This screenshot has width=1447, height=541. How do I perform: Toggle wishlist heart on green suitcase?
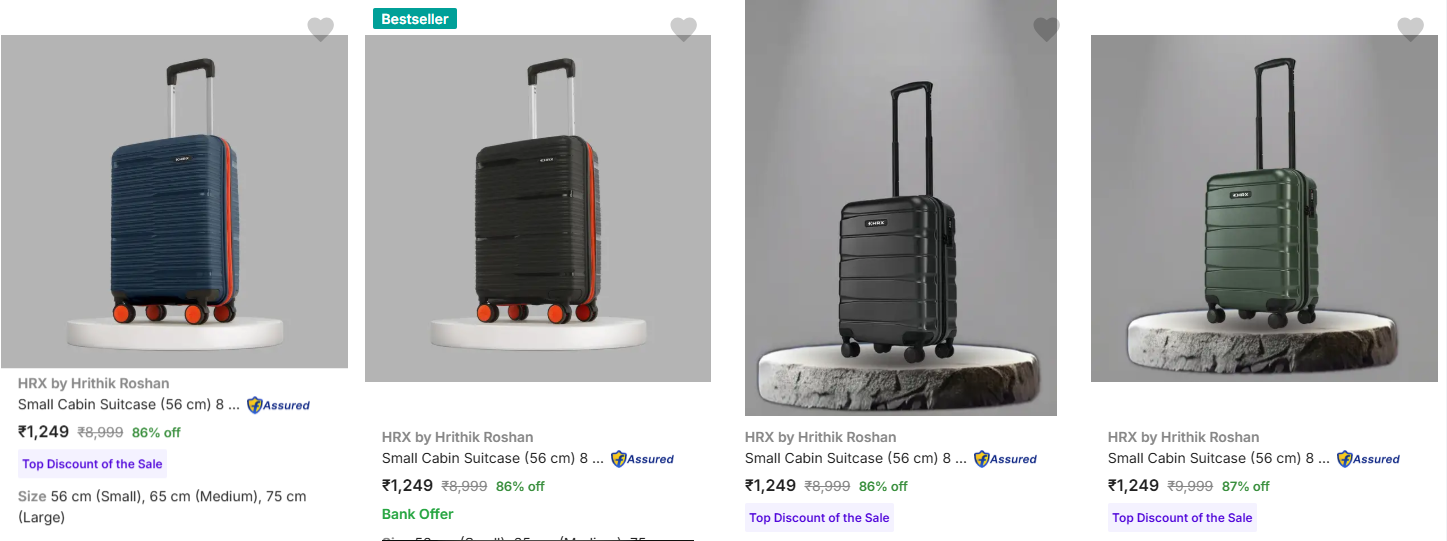click(x=1410, y=29)
